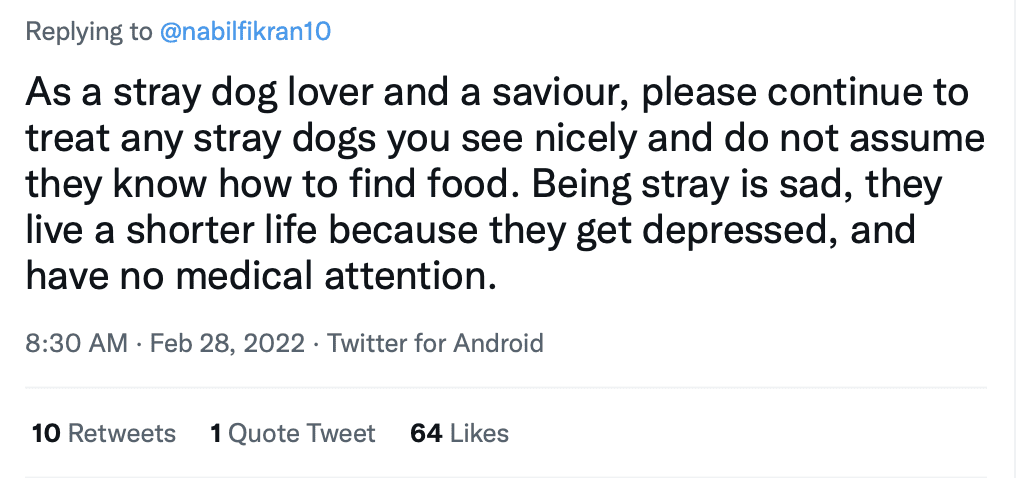Open the Twitter for Android source link
Viewport: 1020px width, 478px height.
[435, 344]
